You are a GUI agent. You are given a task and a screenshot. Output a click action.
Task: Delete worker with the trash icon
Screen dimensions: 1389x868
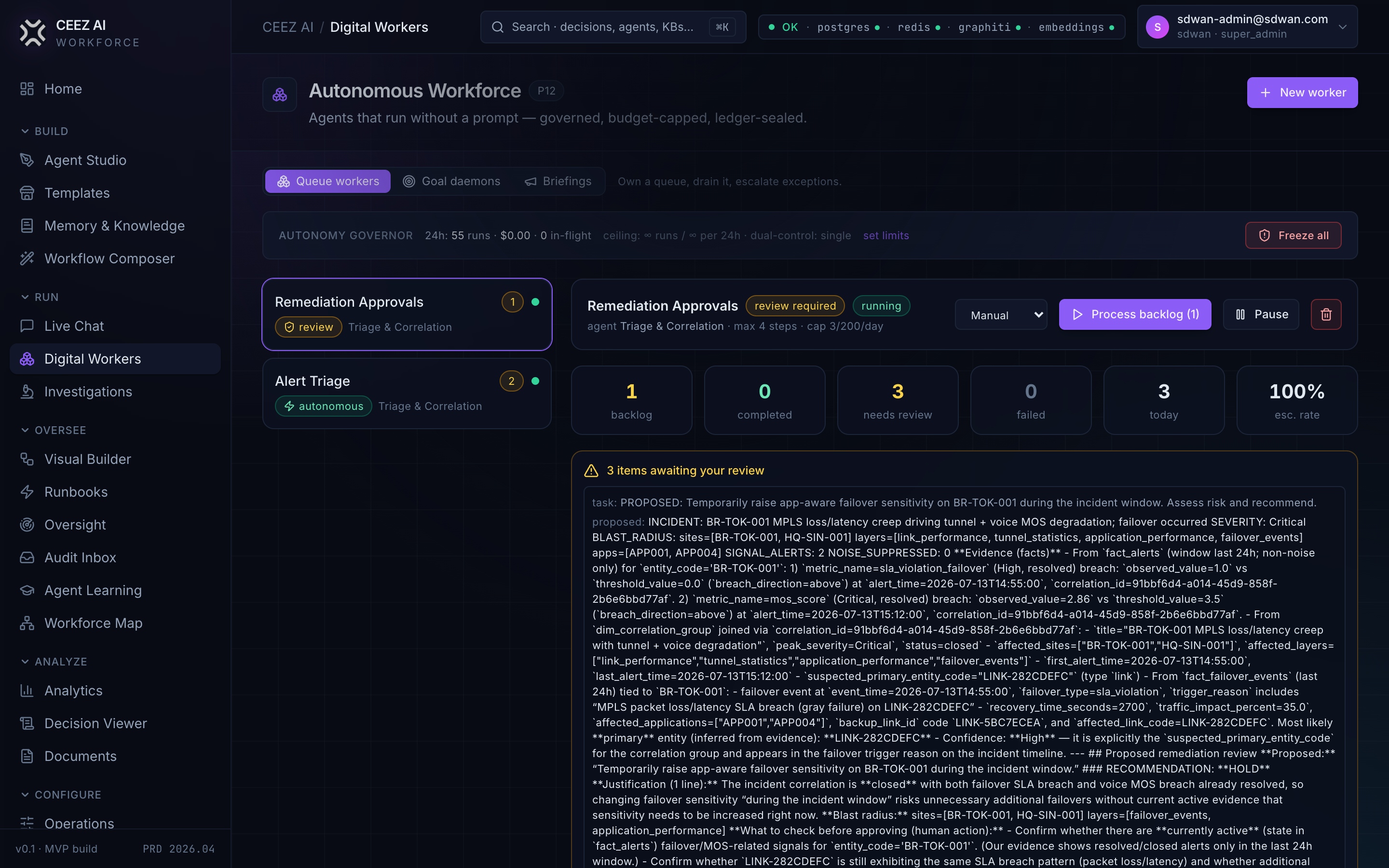click(1326, 314)
